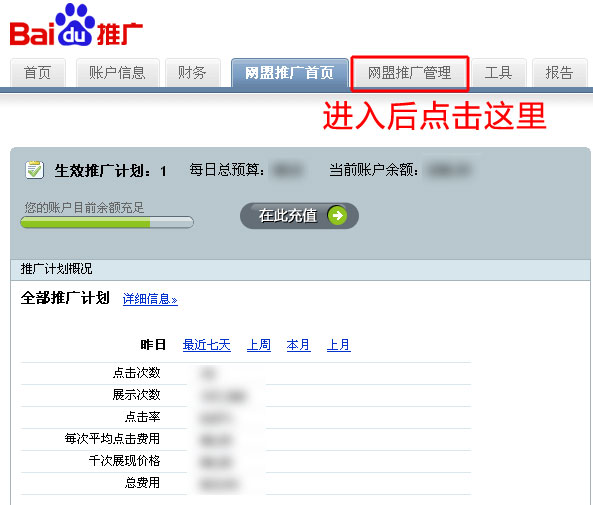The image size is (593, 505).
Task: Go to the 网盟推广管理 tab
Action: point(410,73)
